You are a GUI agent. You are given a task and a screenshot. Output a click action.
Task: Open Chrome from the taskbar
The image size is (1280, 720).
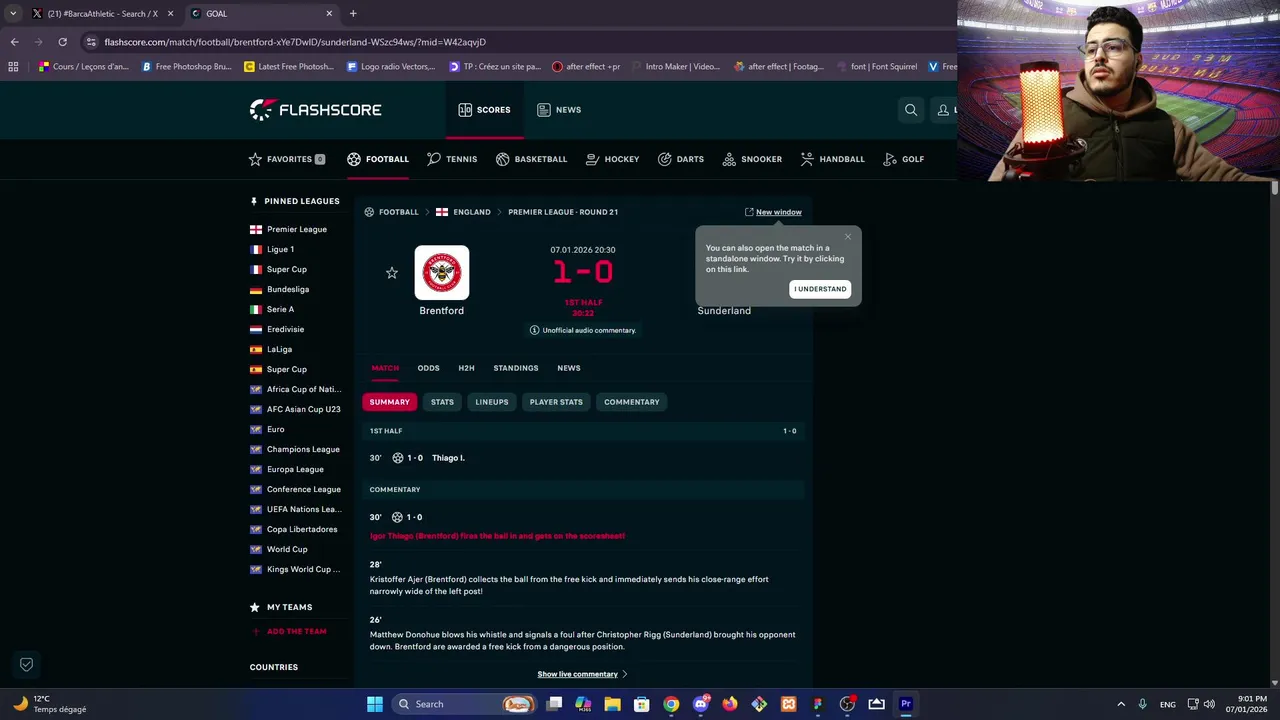click(671, 704)
